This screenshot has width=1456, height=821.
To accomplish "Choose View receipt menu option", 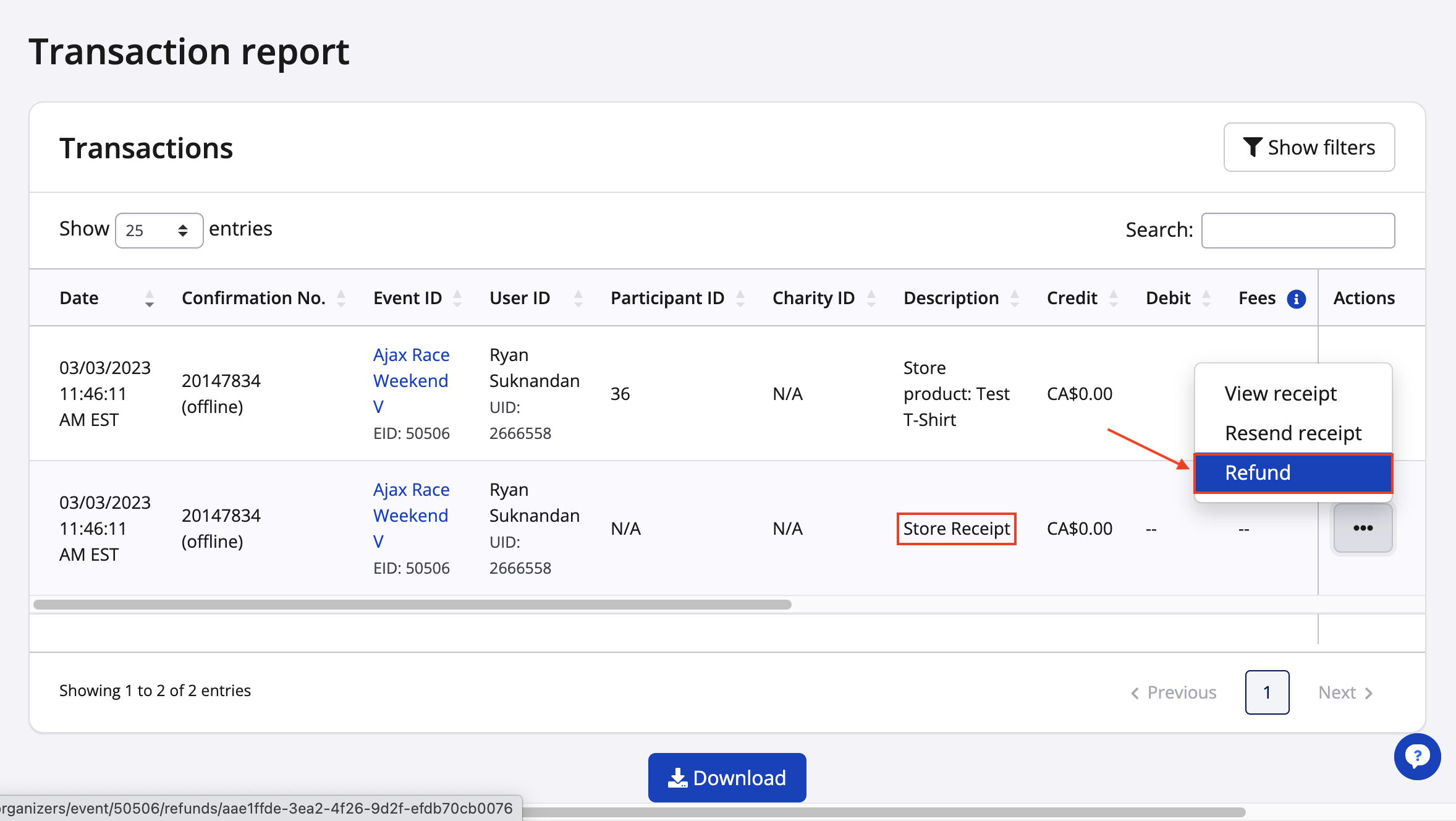I will click(1280, 394).
